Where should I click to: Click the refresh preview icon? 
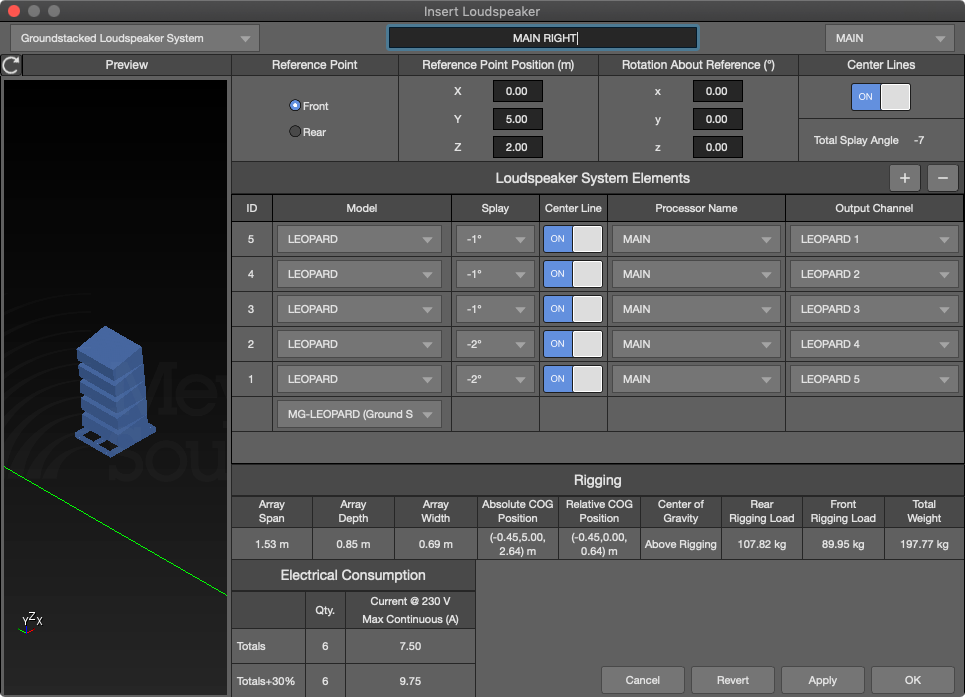11,65
